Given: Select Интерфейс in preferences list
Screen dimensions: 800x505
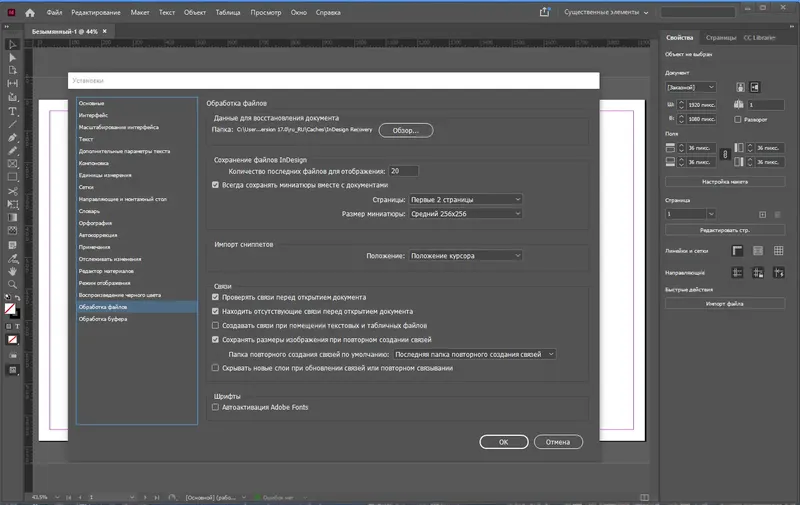Looking at the screenshot, I should click(93, 115).
